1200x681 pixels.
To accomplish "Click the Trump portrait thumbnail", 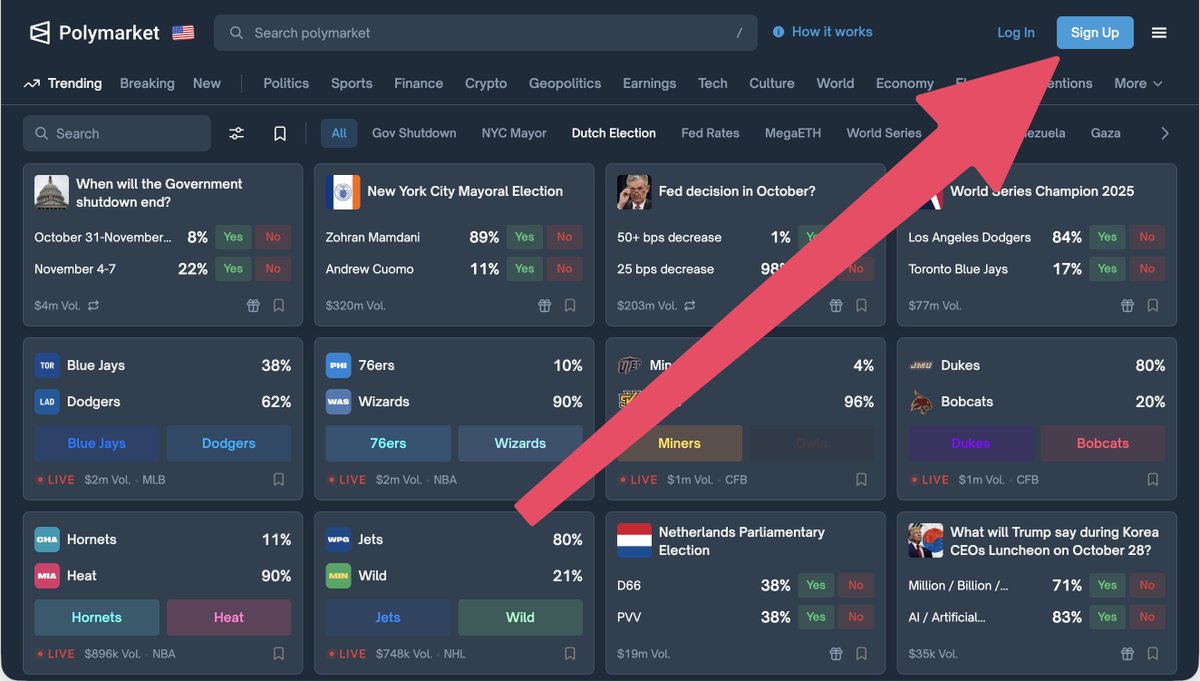I will (x=925, y=540).
